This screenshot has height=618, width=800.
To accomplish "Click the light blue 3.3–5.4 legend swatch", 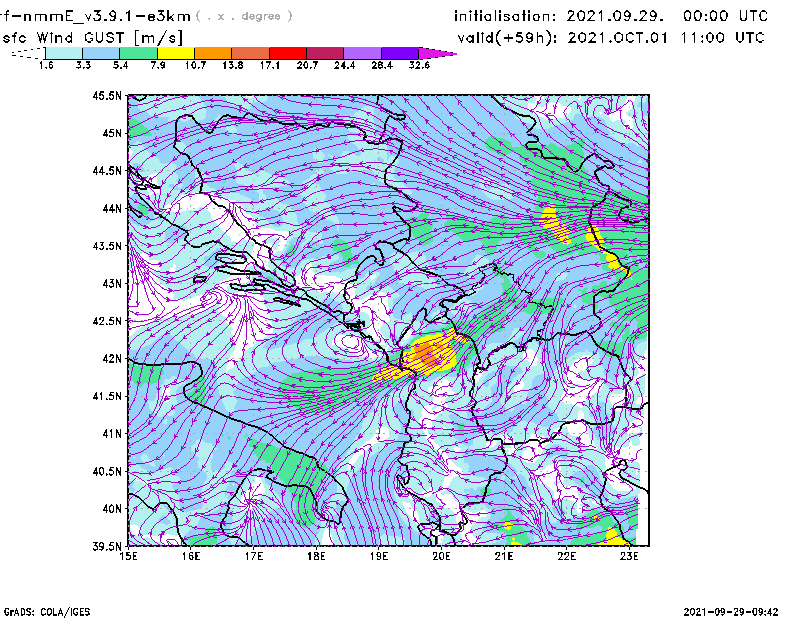I will pyautogui.click(x=101, y=53).
